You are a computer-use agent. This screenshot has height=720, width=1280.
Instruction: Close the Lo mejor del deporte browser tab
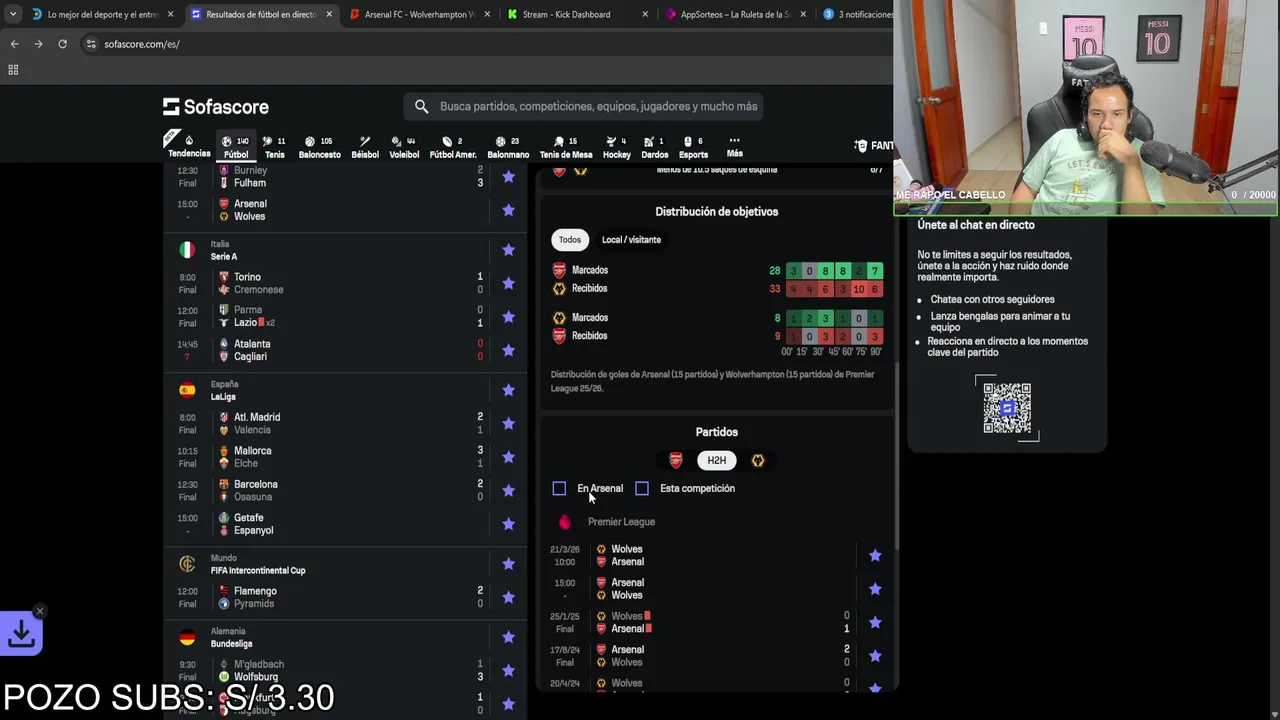tap(171, 14)
